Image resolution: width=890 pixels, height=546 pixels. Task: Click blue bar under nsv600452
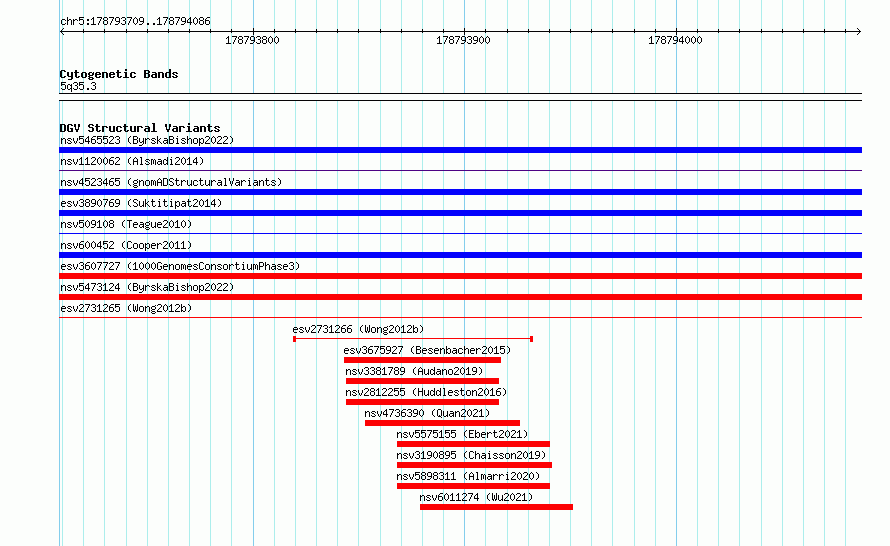tap(460, 255)
